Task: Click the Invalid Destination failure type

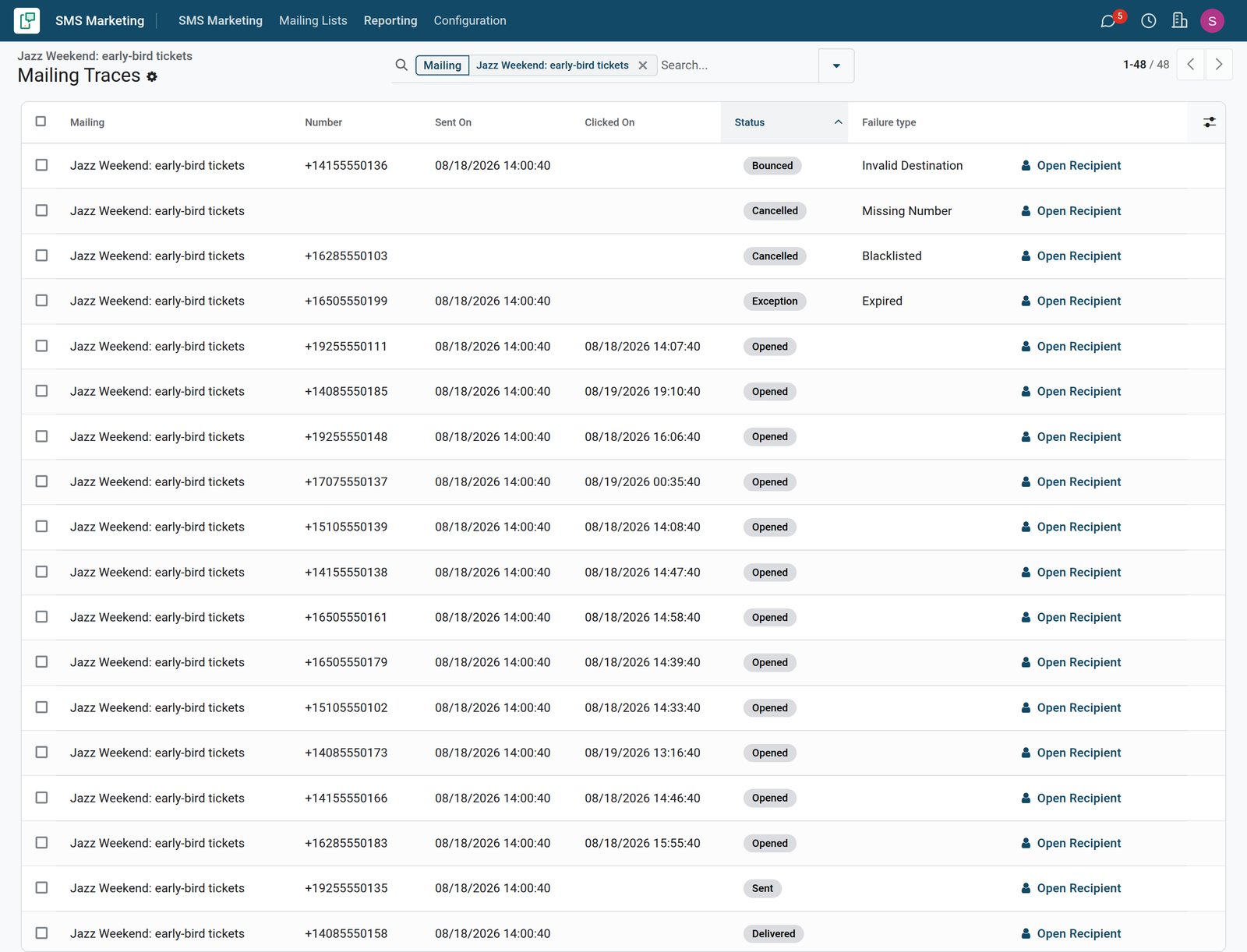Action: [912, 165]
